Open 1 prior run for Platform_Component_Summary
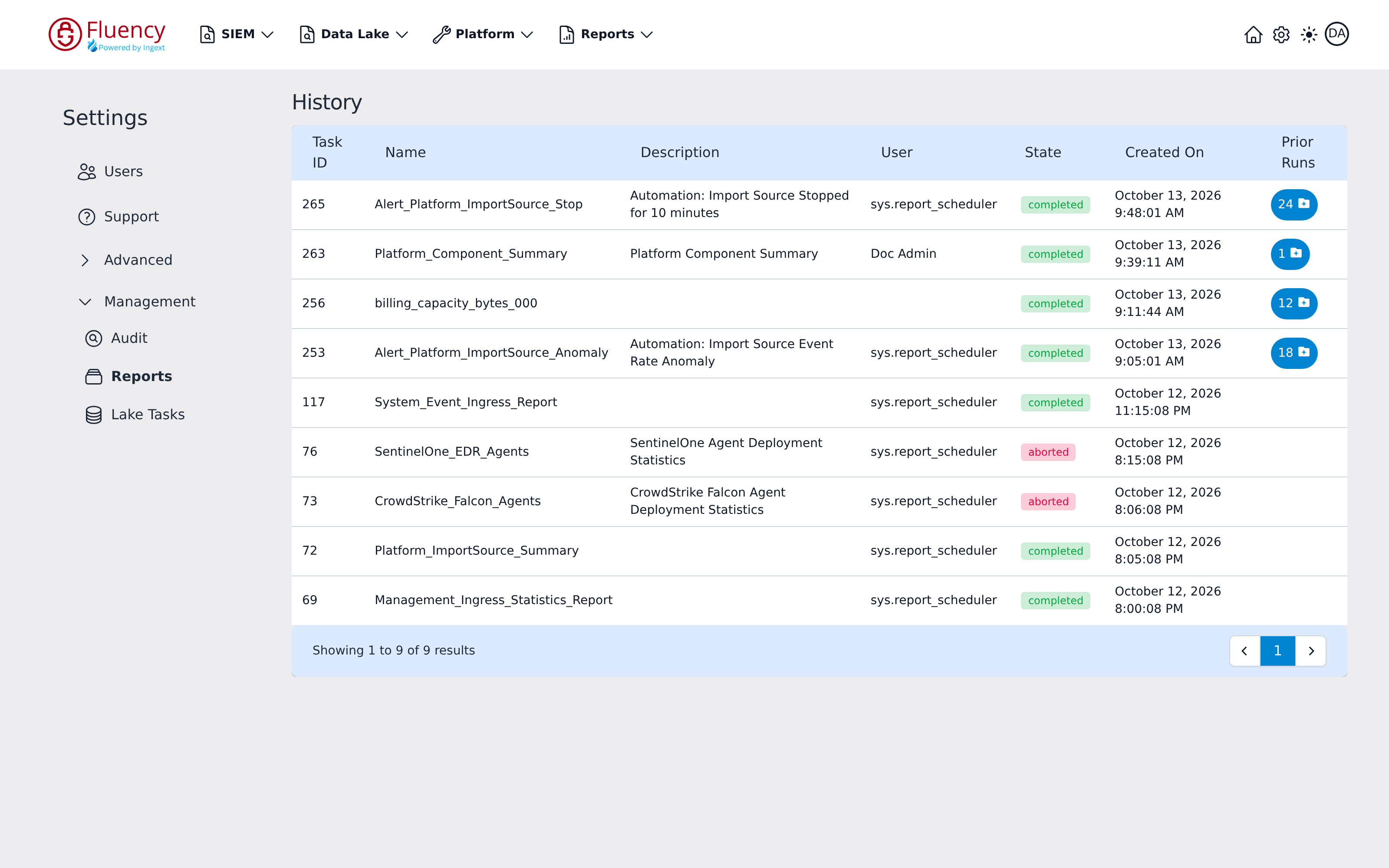The image size is (1389, 868). click(1290, 254)
